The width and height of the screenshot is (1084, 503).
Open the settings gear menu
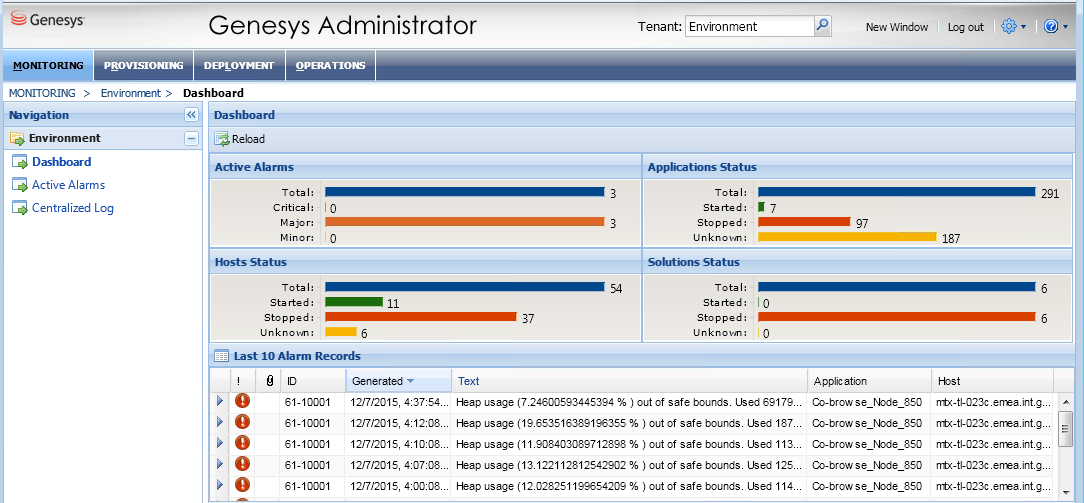1013,26
